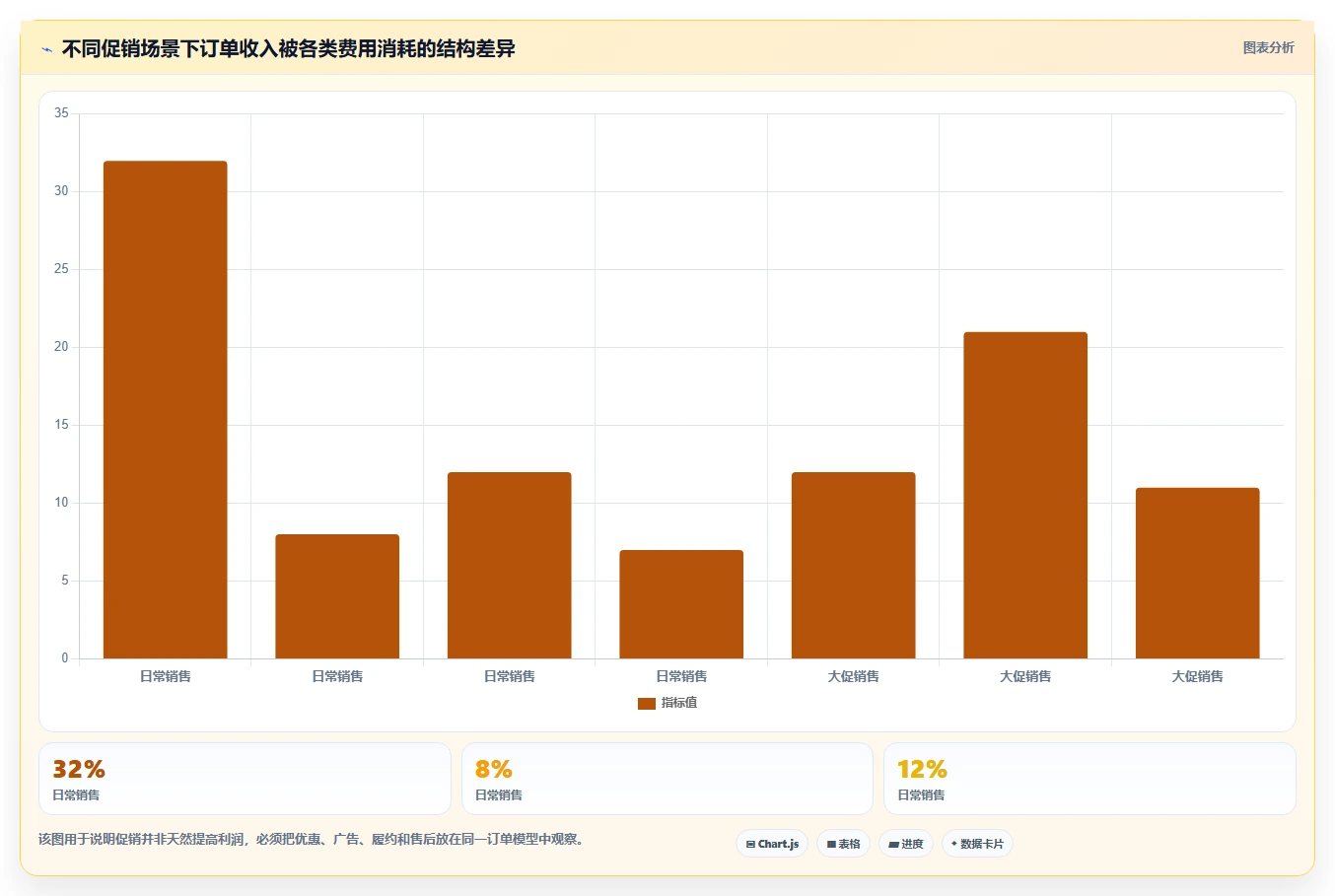This screenshot has height=896, width=1335.
Task: Click the 大促销售 bar with value 21
Action: point(1025,495)
